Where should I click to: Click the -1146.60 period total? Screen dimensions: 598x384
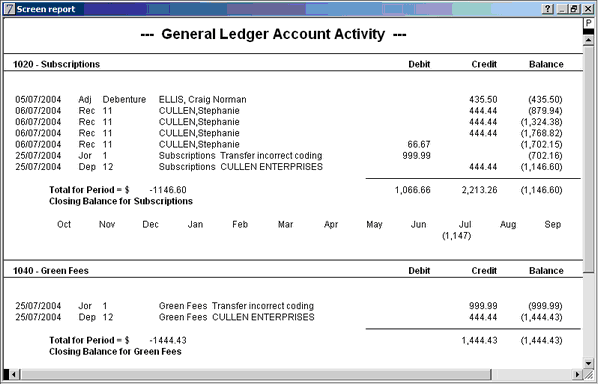[x=168, y=190]
